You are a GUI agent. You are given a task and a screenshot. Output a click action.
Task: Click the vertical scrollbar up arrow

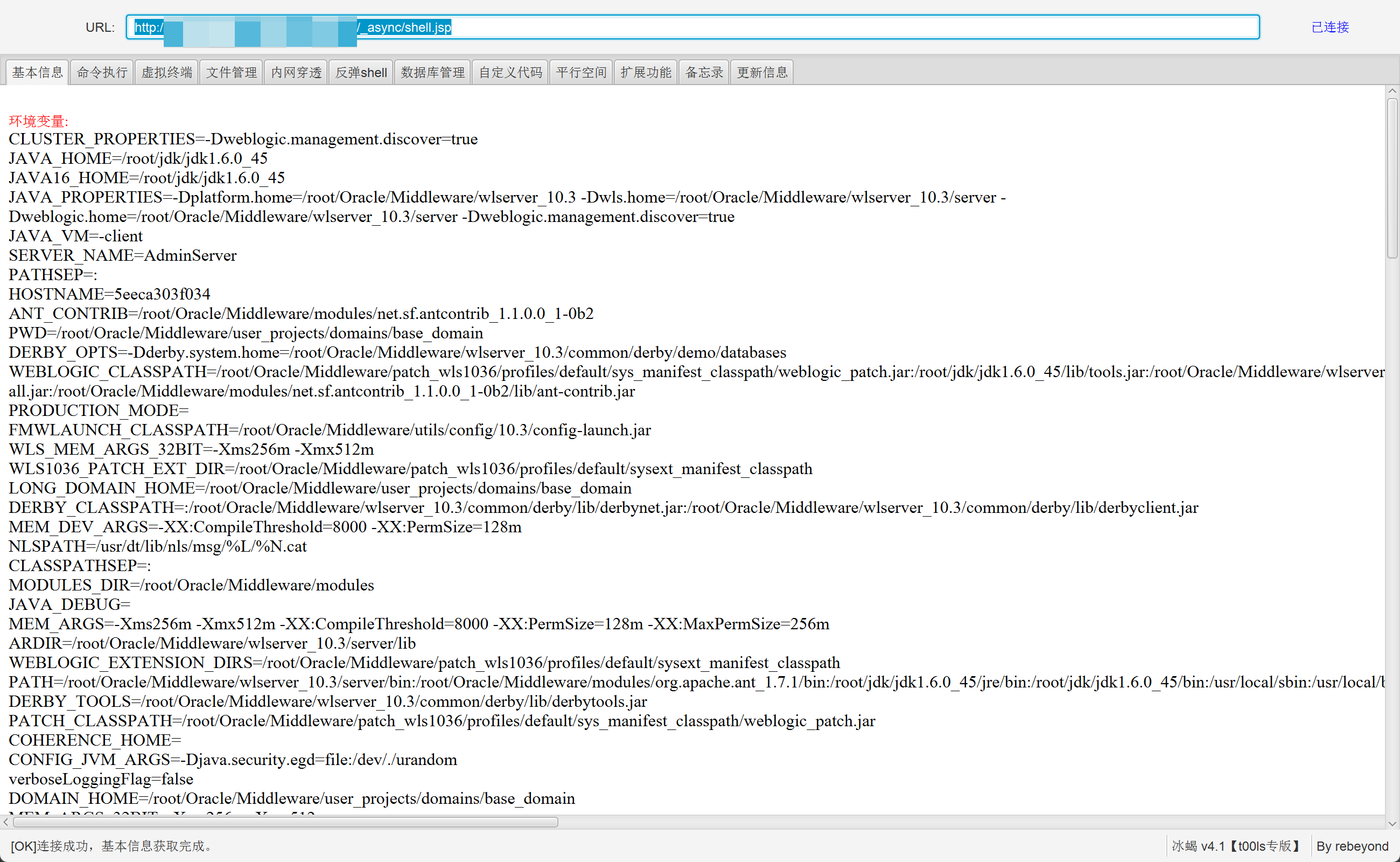(x=1392, y=91)
